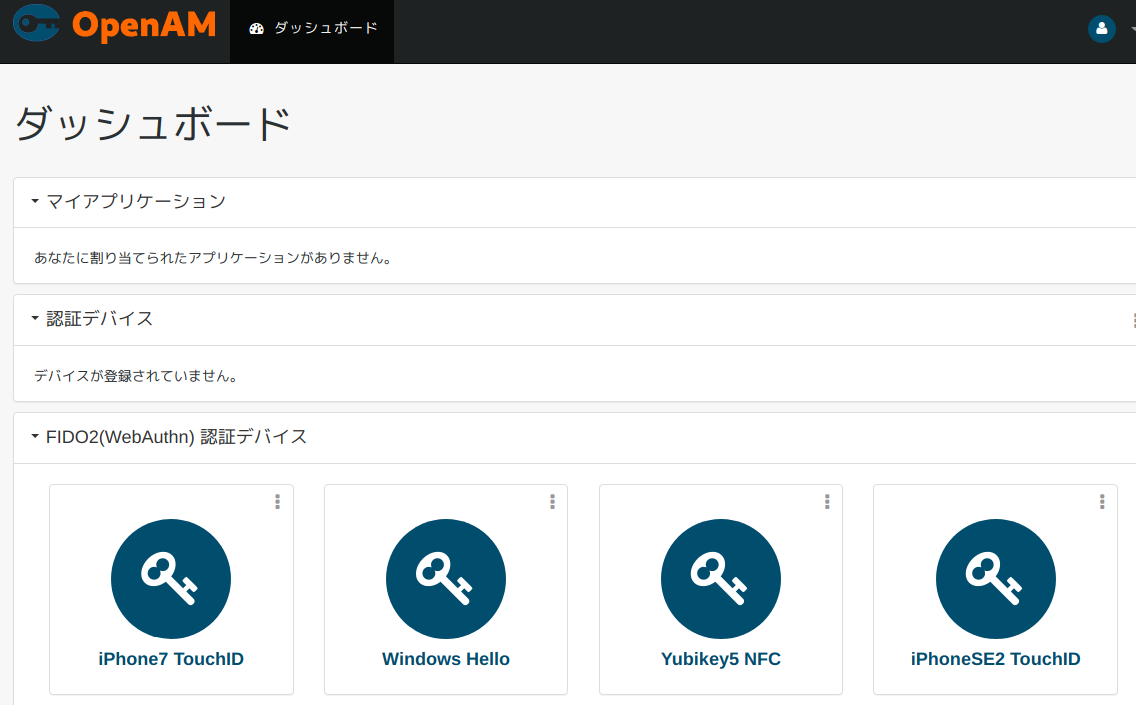Viewport: 1136px width, 705px height.
Task: Open the Yubikey5 NFC card kebab menu
Action: click(827, 502)
